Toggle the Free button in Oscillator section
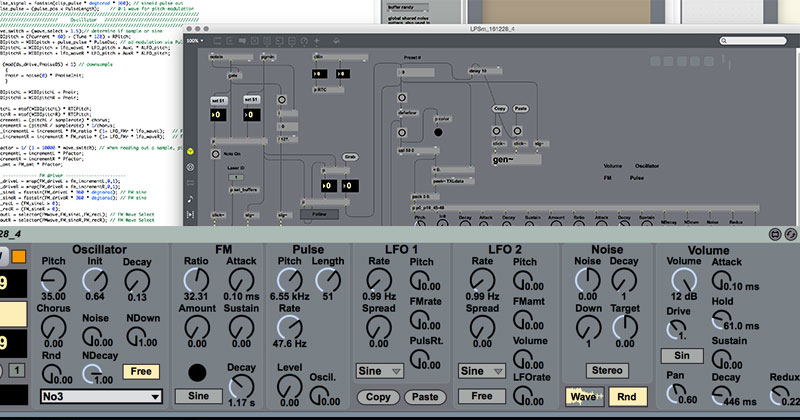This screenshot has height=420, width=800. (140, 371)
